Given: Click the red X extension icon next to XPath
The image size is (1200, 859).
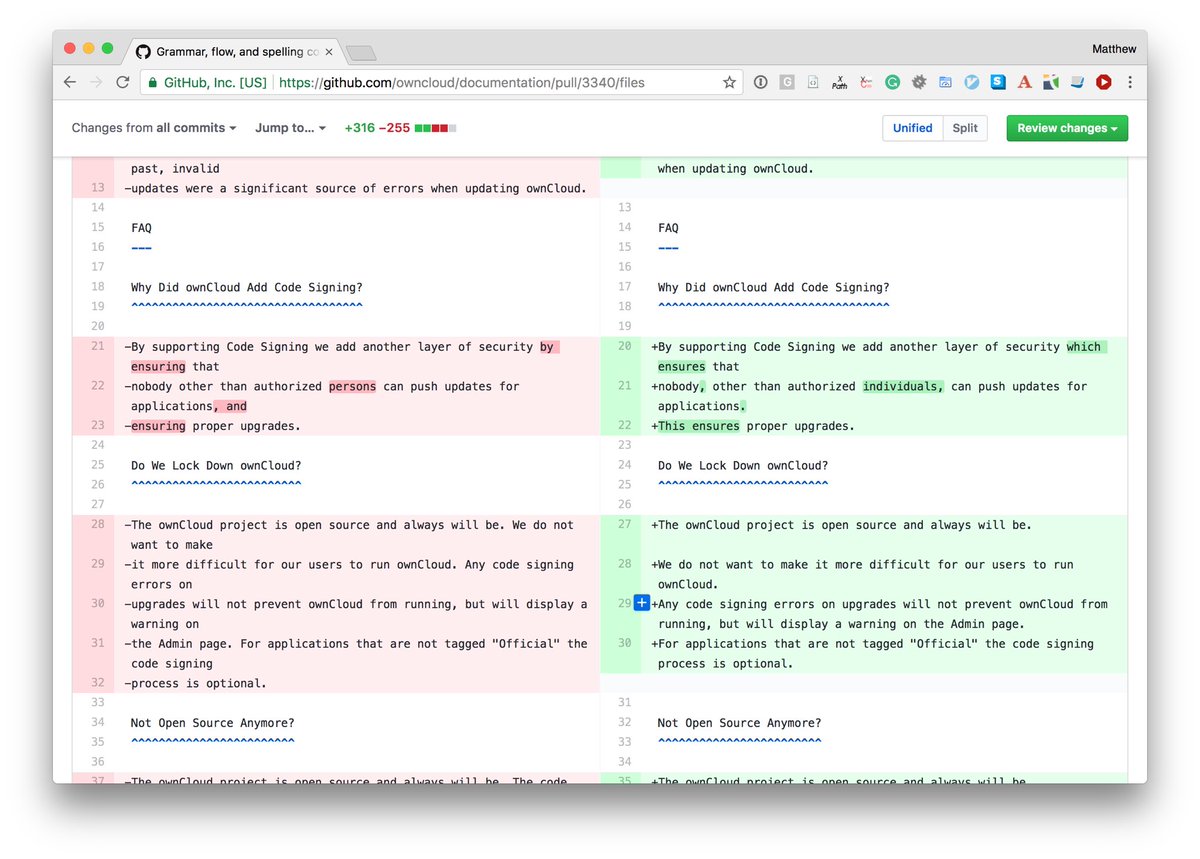Looking at the screenshot, I should click(866, 83).
